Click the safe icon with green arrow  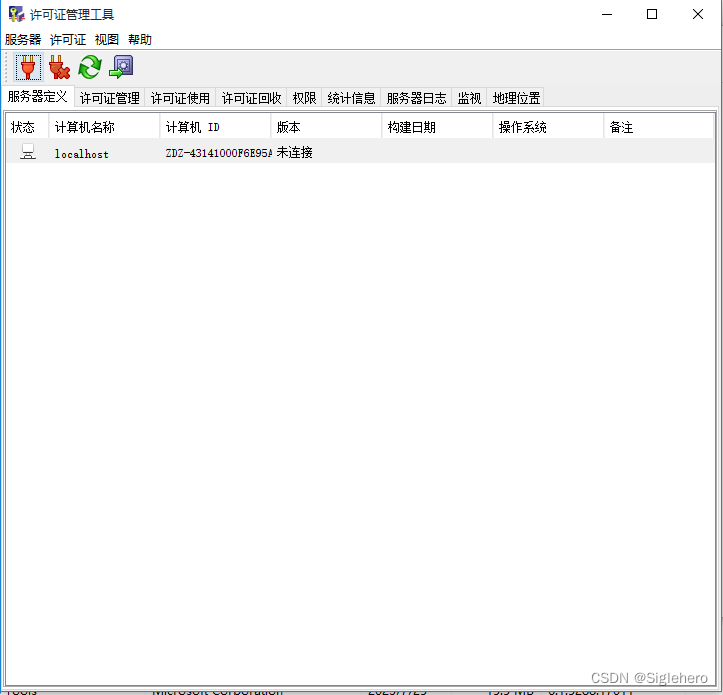(x=121, y=67)
